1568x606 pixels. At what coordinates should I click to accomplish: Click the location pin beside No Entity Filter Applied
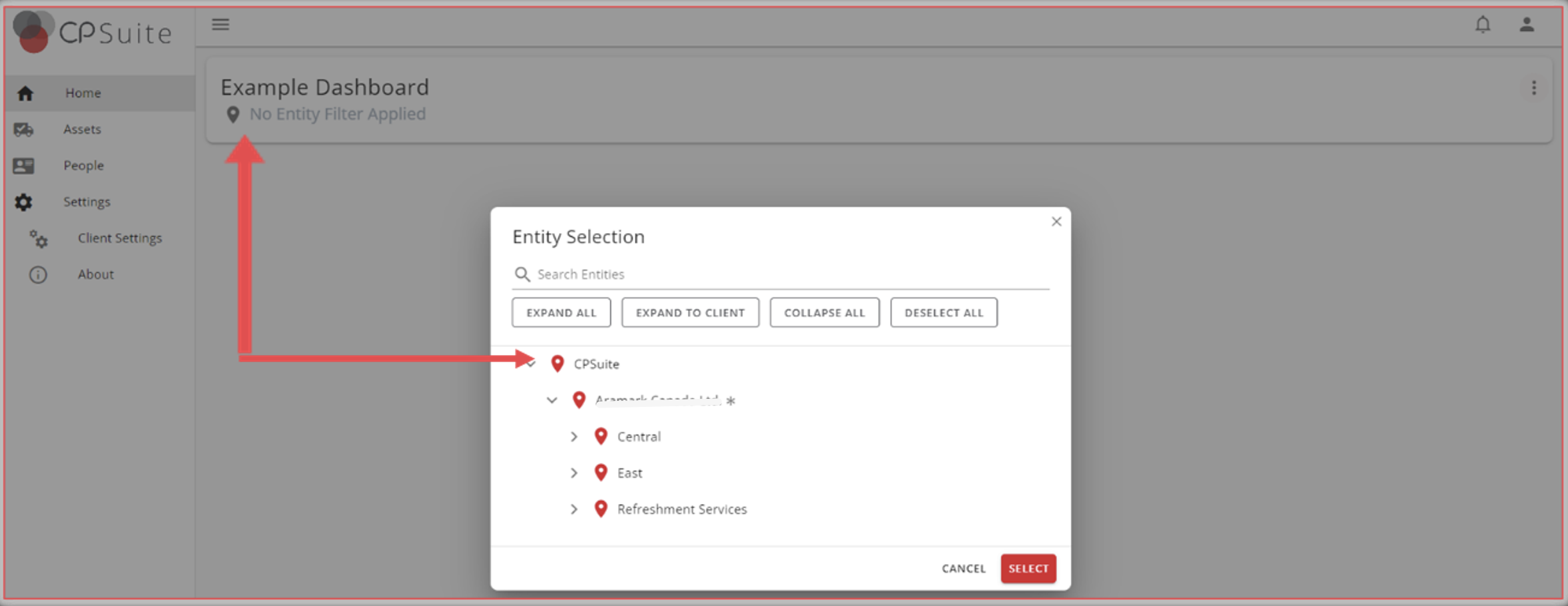(232, 114)
